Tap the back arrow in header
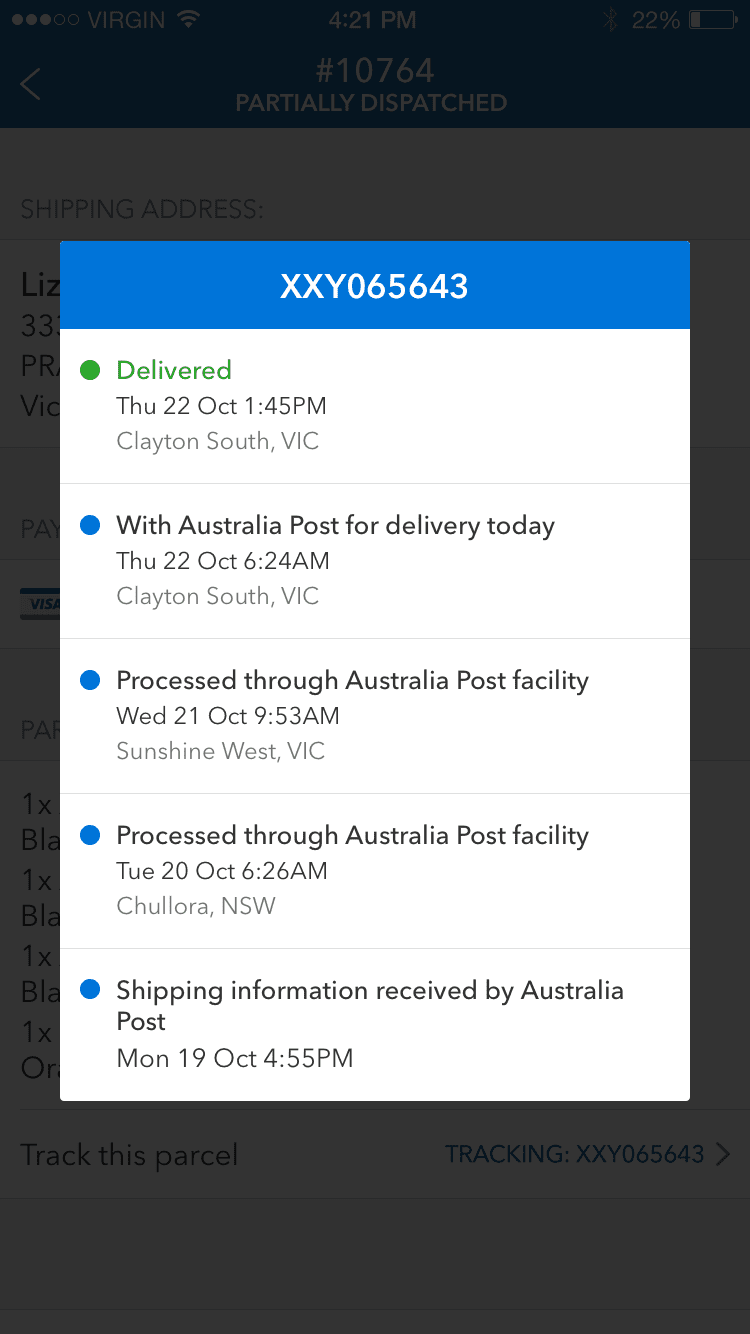 [x=31, y=84]
